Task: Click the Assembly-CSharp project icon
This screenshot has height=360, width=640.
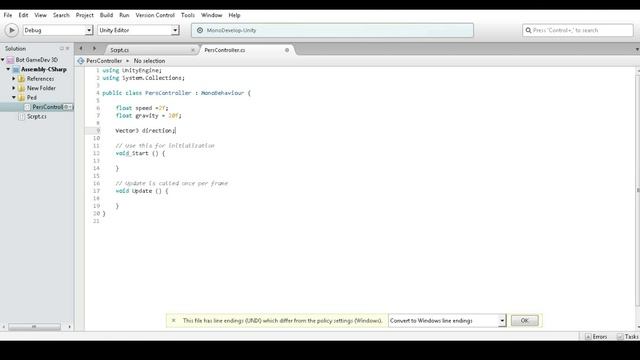Action: click(x=16, y=69)
